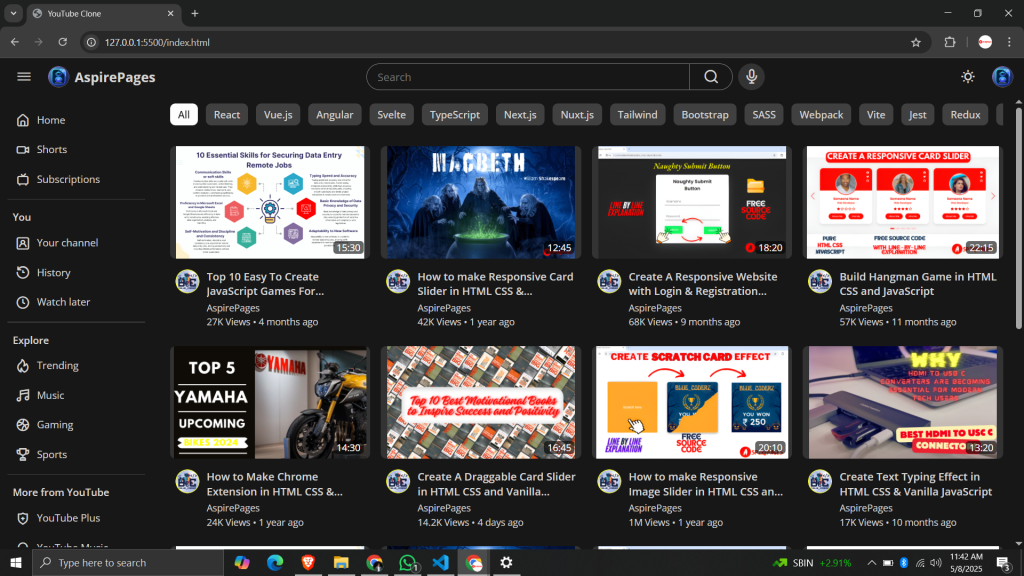Viewport: 1024px width, 576px height.
Task: Click the AspirePages logo icon
Action: 58,77
